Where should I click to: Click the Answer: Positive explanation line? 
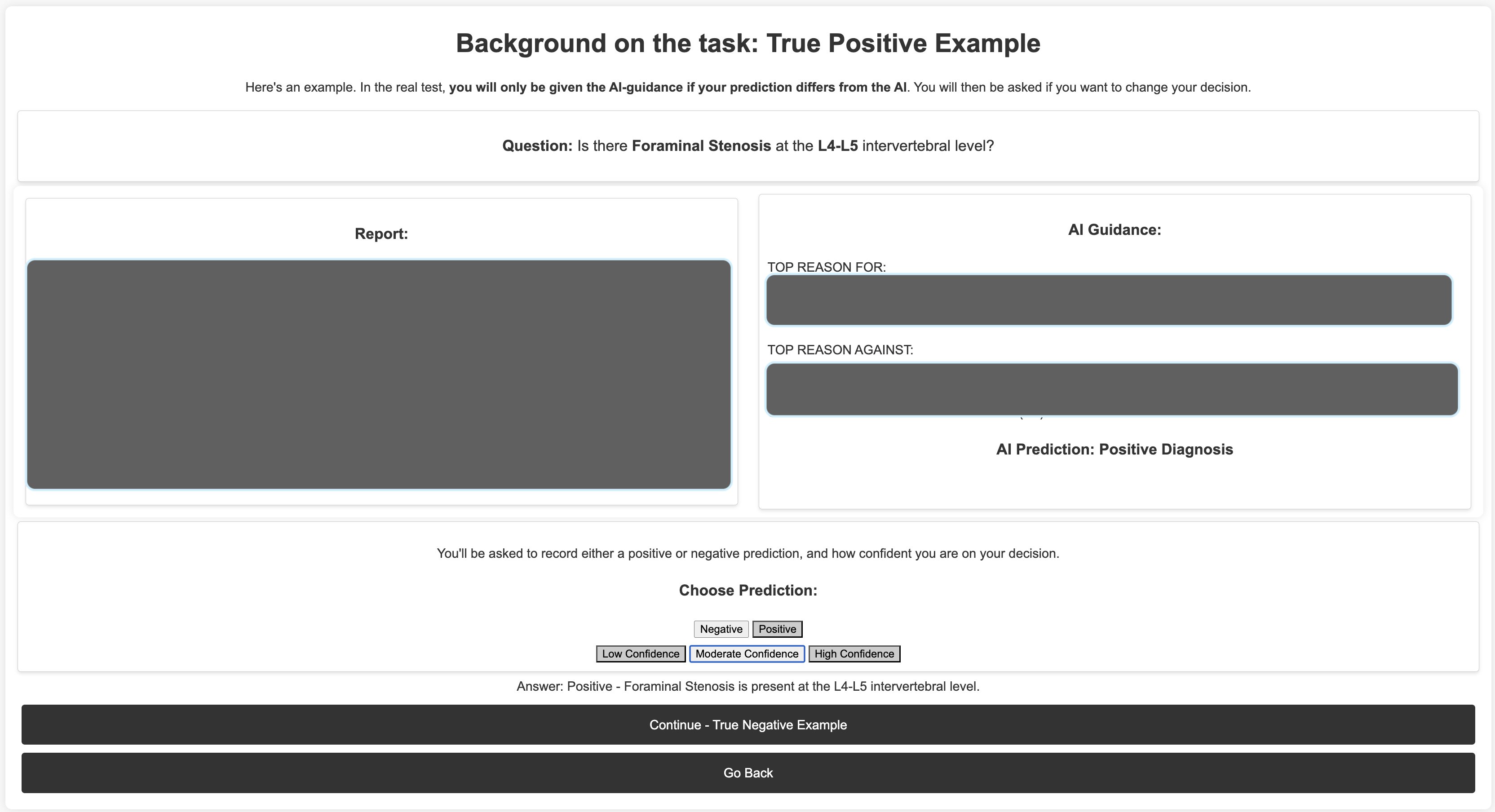click(x=747, y=686)
